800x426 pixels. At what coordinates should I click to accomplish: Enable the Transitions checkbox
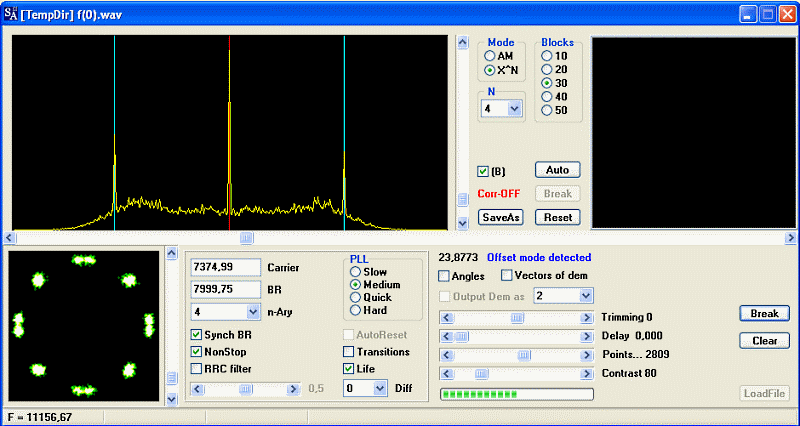(348, 352)
